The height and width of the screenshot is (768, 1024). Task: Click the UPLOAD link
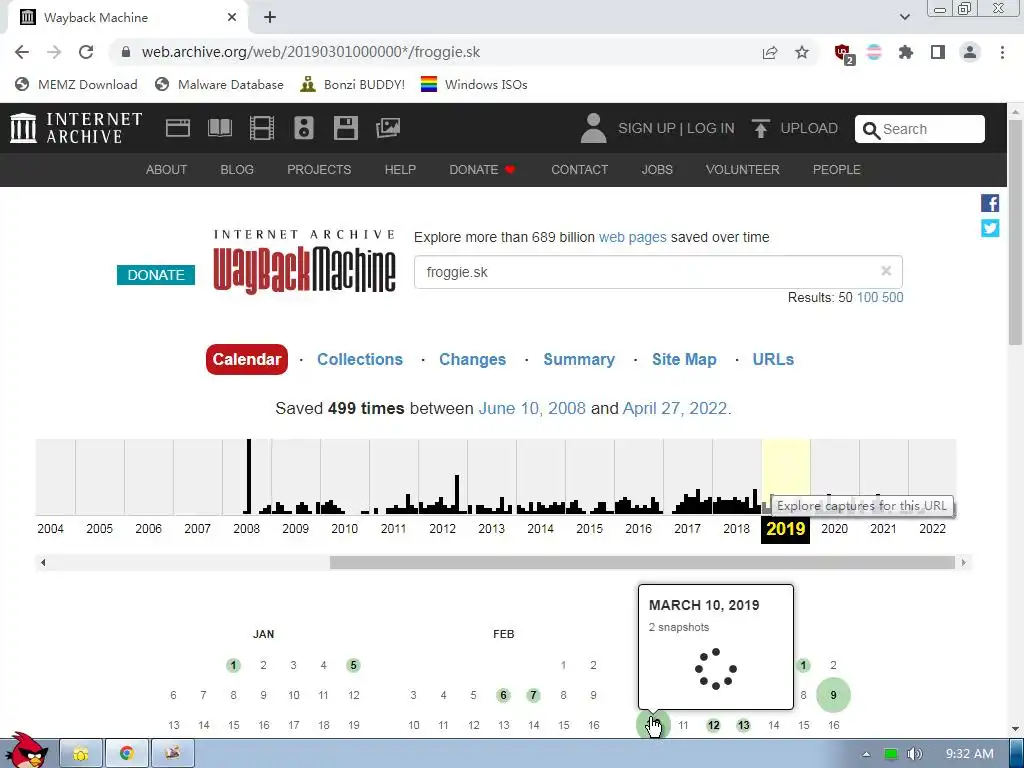click(x=808, y=128)
